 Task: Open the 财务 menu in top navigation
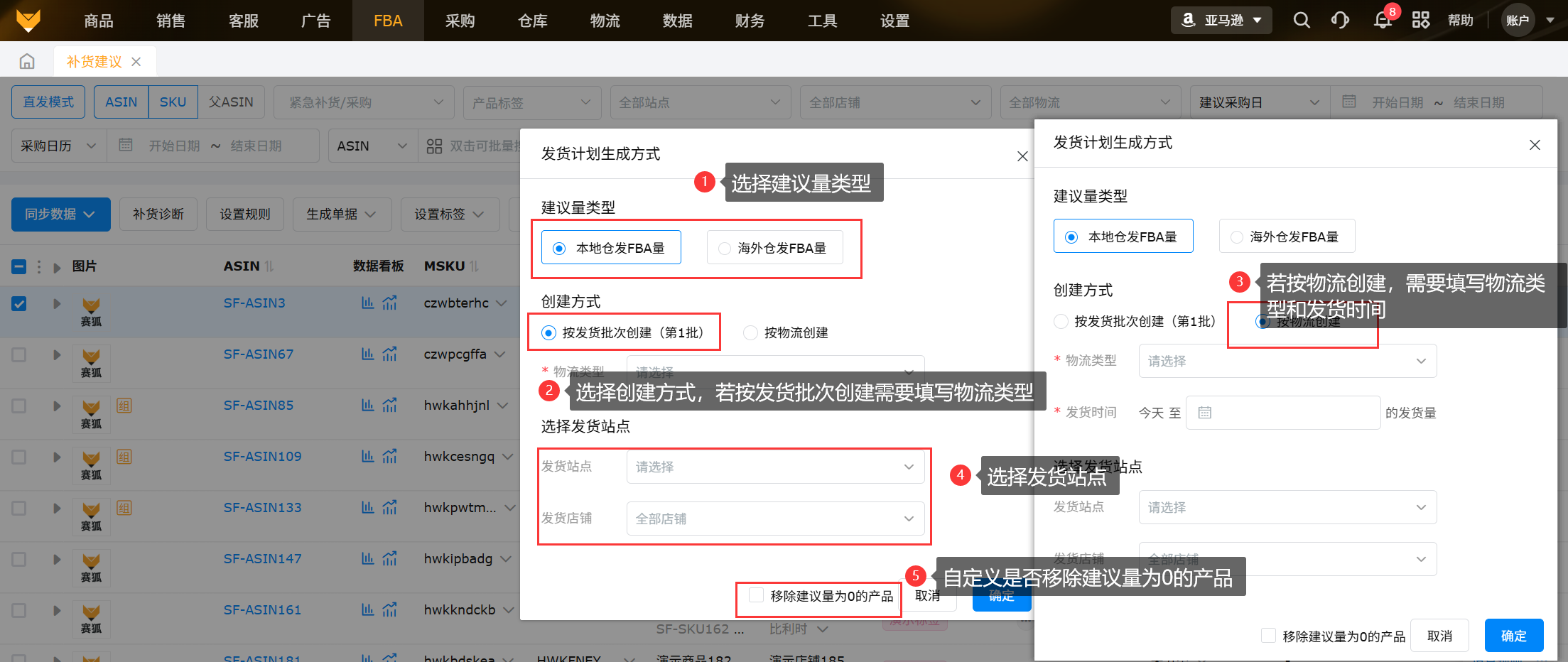[x=750, y=21]
